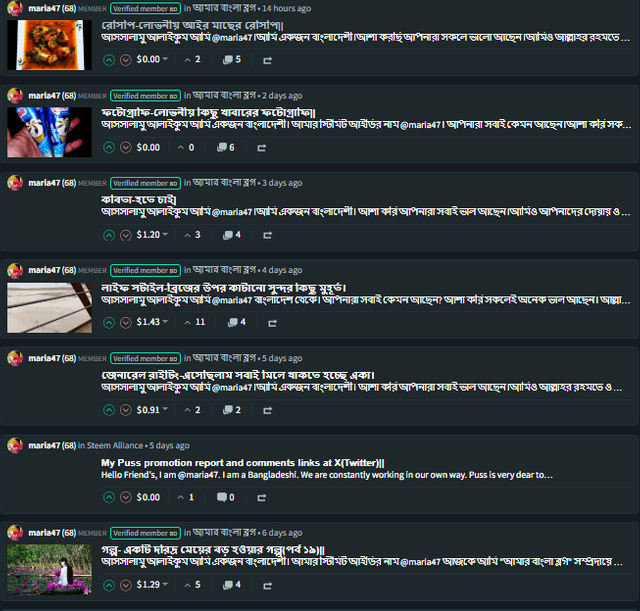Open the fish curry thumbnail image

[49, 45]
